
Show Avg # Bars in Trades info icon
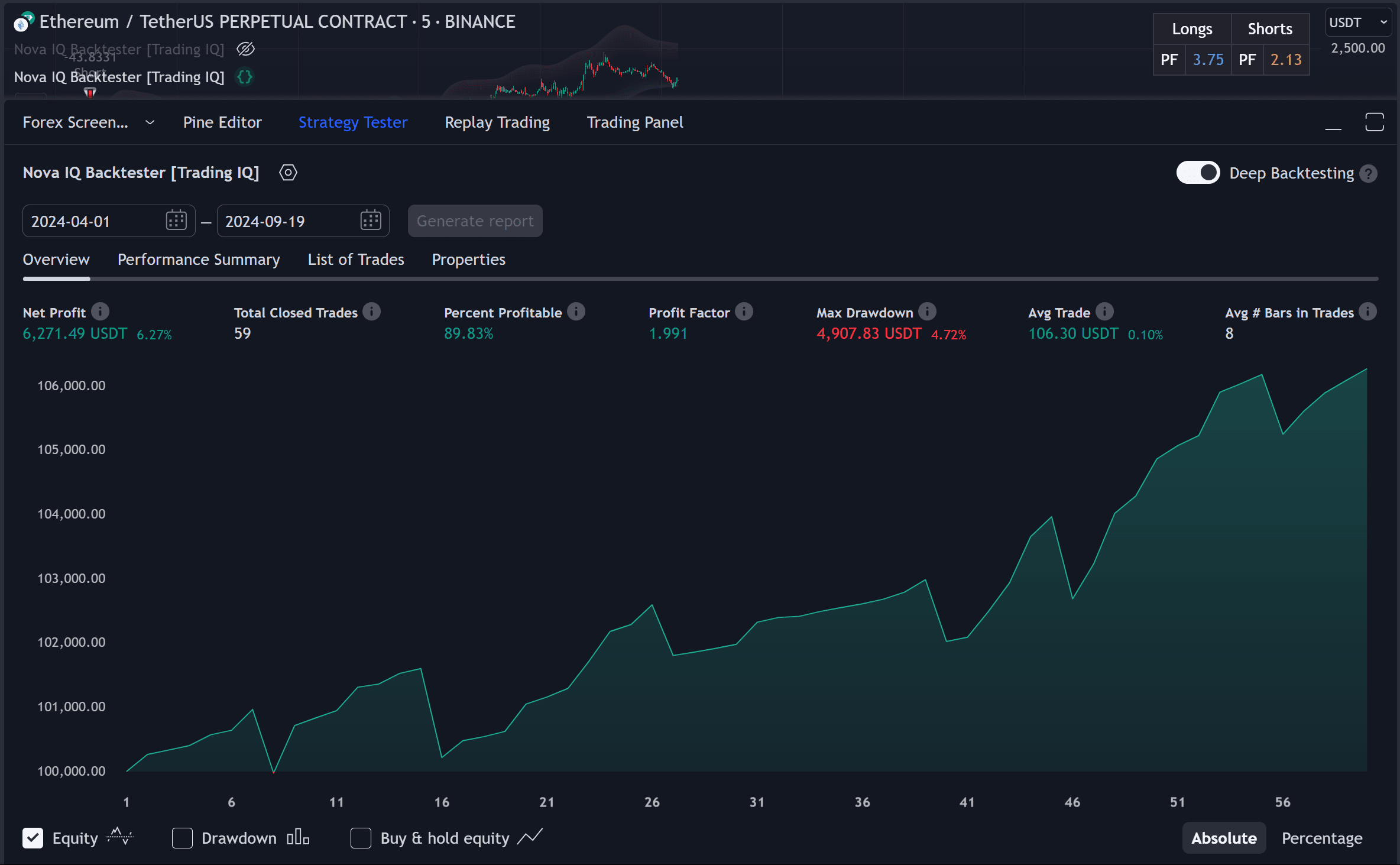1367,311
